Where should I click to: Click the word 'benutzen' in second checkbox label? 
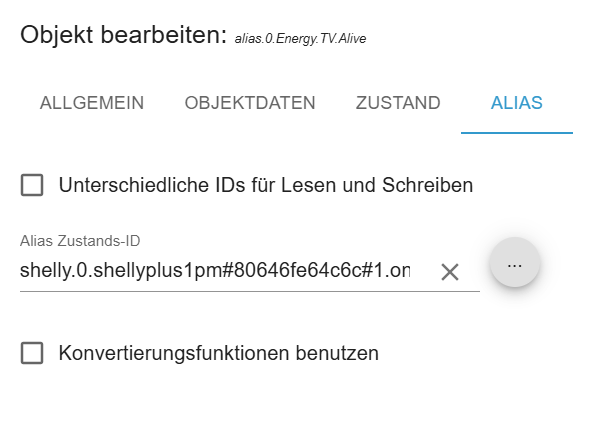point(341,353)
